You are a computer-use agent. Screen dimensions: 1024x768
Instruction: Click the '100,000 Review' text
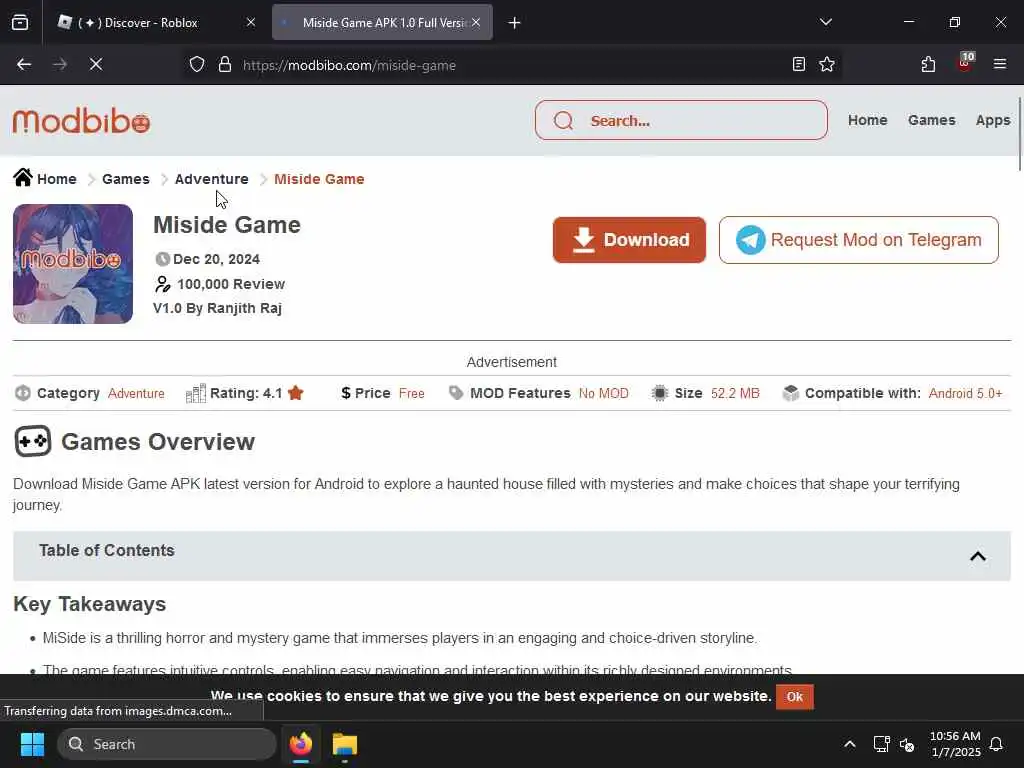pyautogui.click(x=231, y=284)
